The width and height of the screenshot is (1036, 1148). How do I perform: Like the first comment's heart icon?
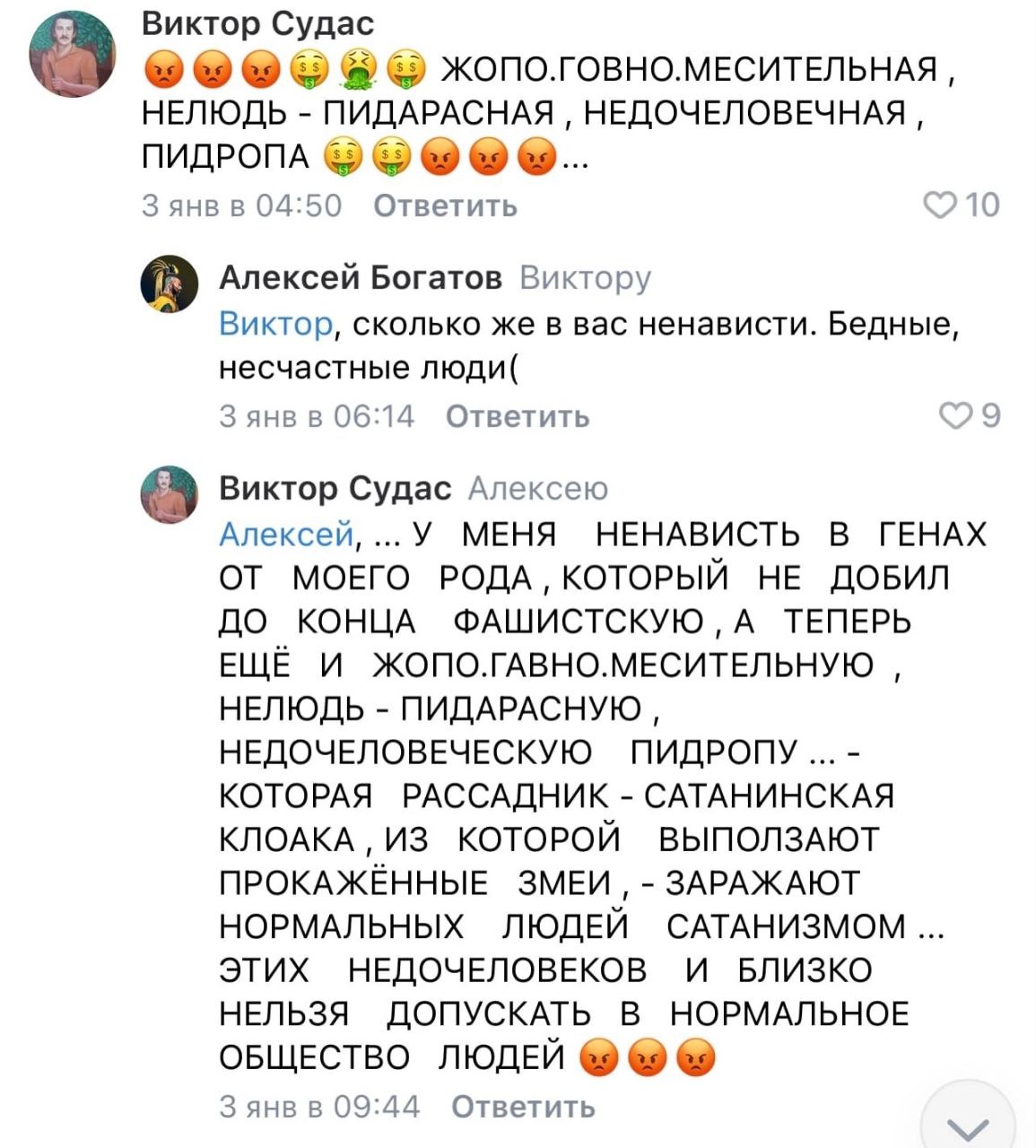point(940,206)
